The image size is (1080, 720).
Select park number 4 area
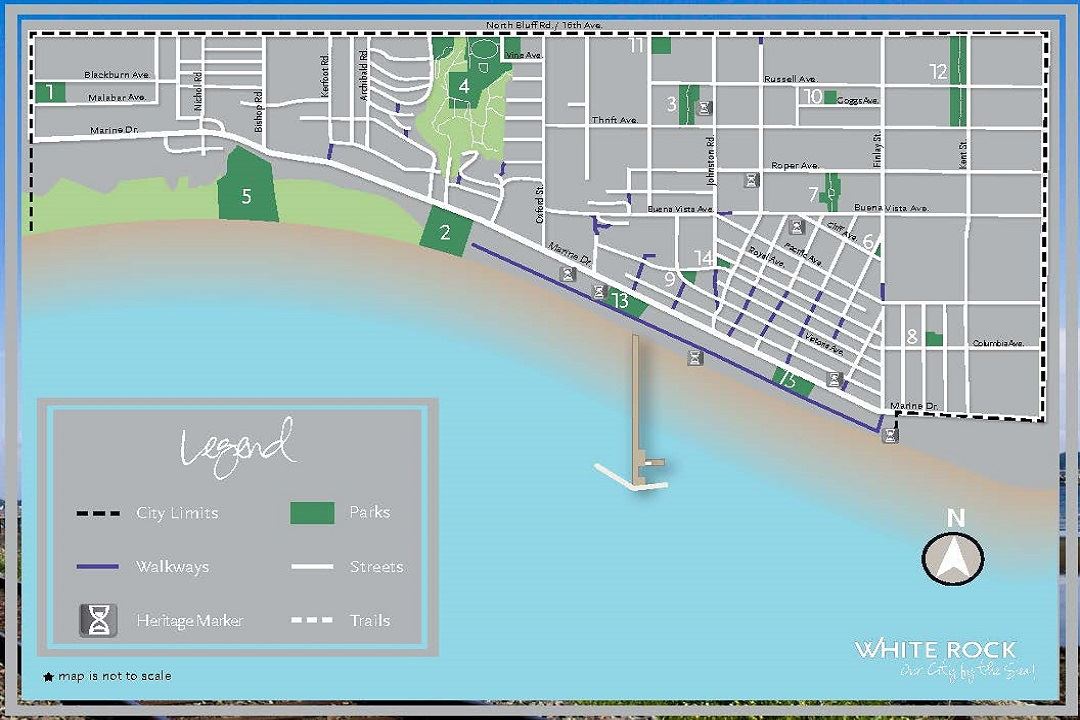(464, 86)
